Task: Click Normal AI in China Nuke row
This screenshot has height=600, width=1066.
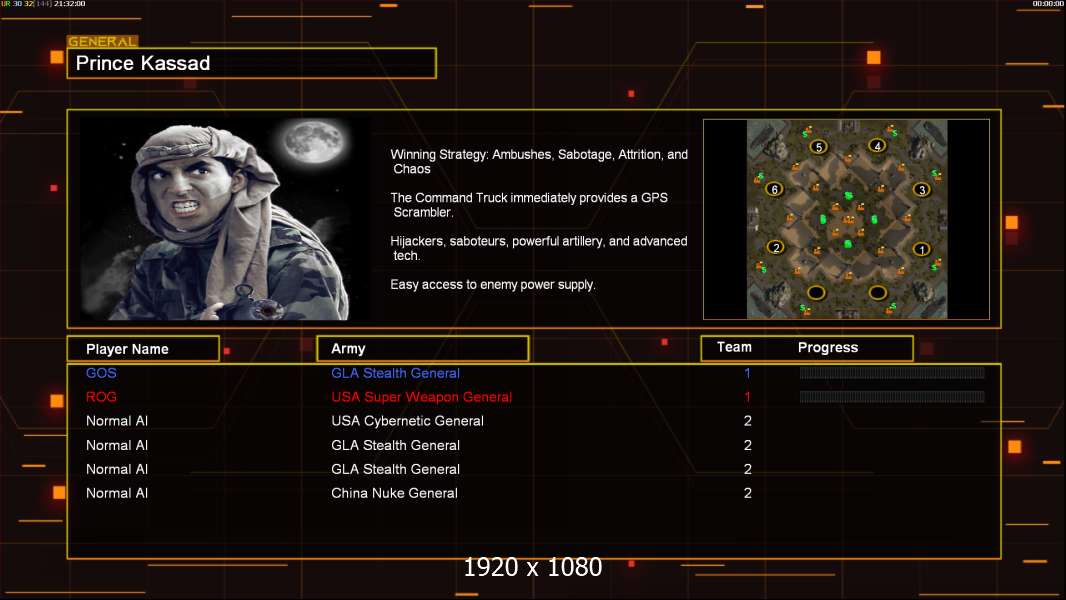Action: coord(117,493)
